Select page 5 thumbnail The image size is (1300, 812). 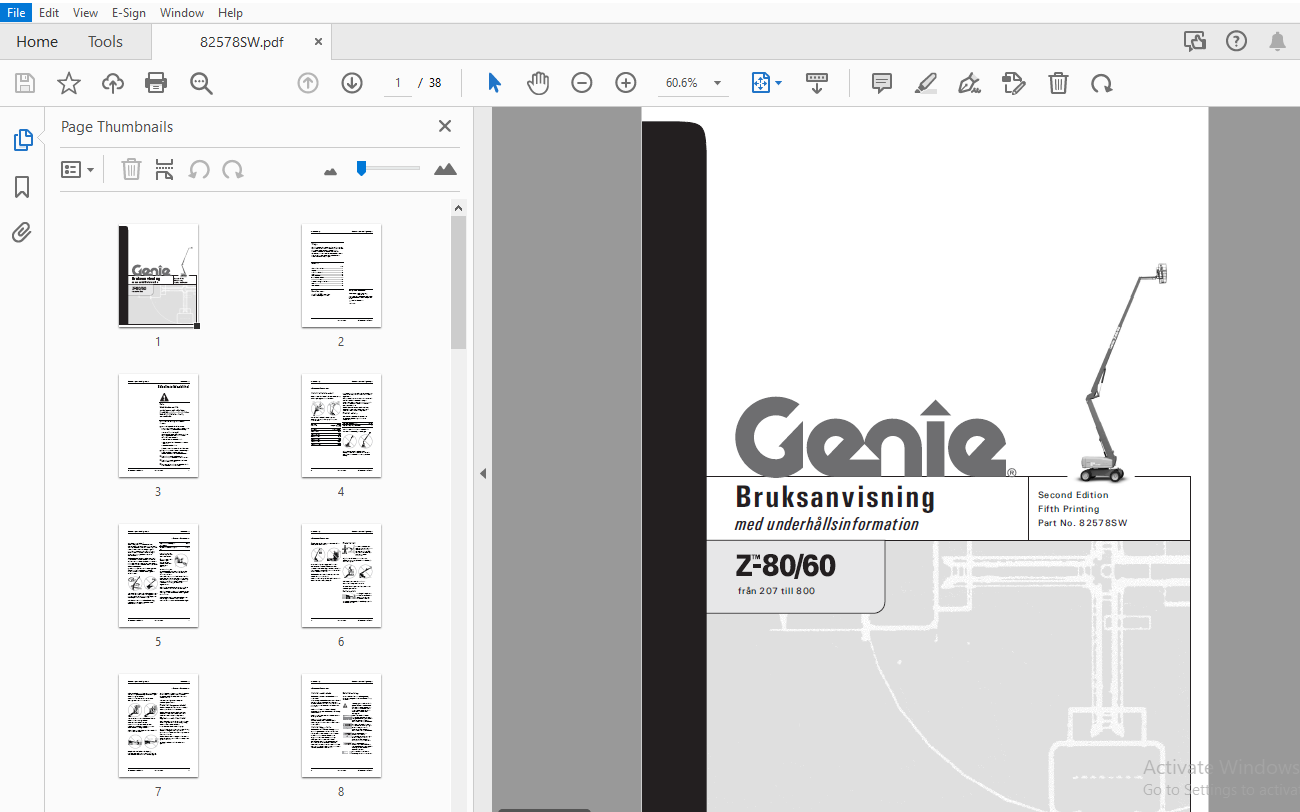coord(158,576)
